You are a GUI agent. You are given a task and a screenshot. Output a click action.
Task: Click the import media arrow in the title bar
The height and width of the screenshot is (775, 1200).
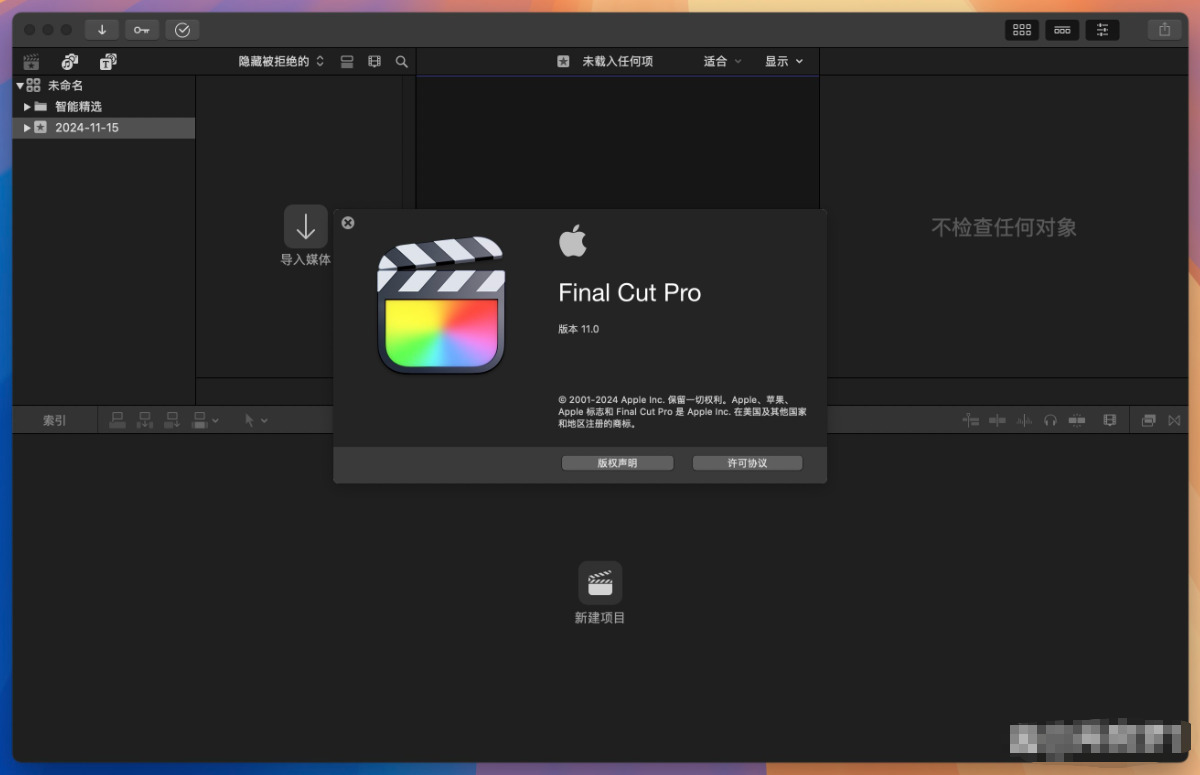[x=102, y=30]
